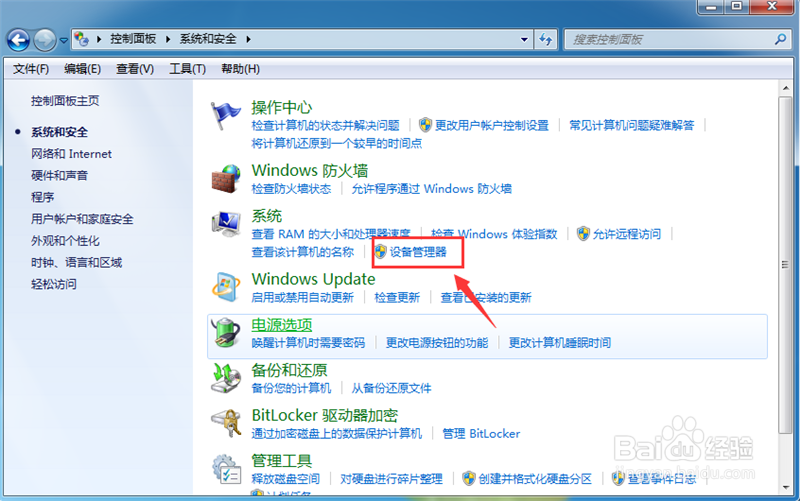
Task: Go to 控制面板主页 in sidebar
Action: (65, 101)
